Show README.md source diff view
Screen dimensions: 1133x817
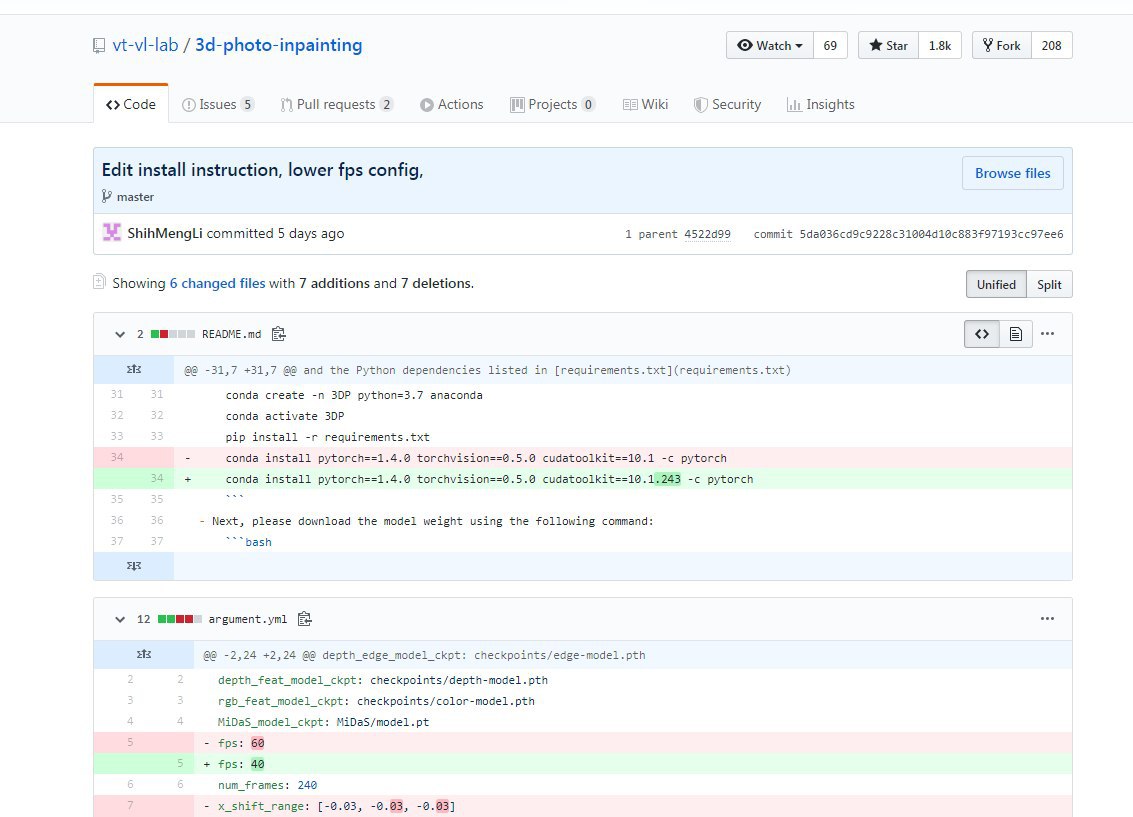point(982,334)
